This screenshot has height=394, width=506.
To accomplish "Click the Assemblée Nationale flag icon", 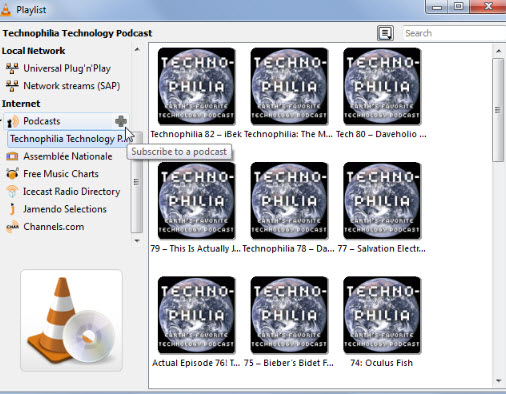I will [x=12, y=156].
